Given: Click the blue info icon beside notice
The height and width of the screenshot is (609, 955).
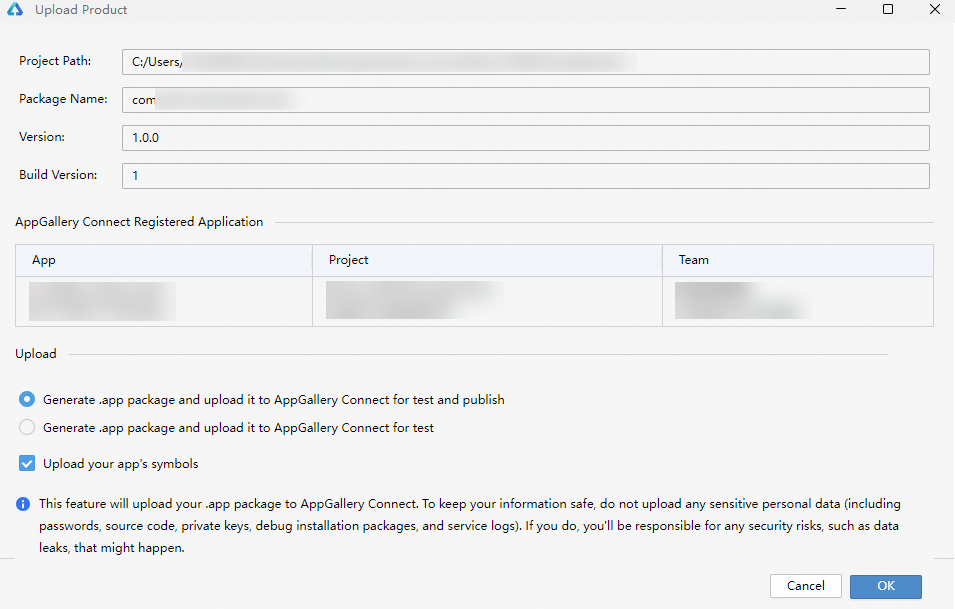Looking at the screenshot, I should tap(23, 504).
